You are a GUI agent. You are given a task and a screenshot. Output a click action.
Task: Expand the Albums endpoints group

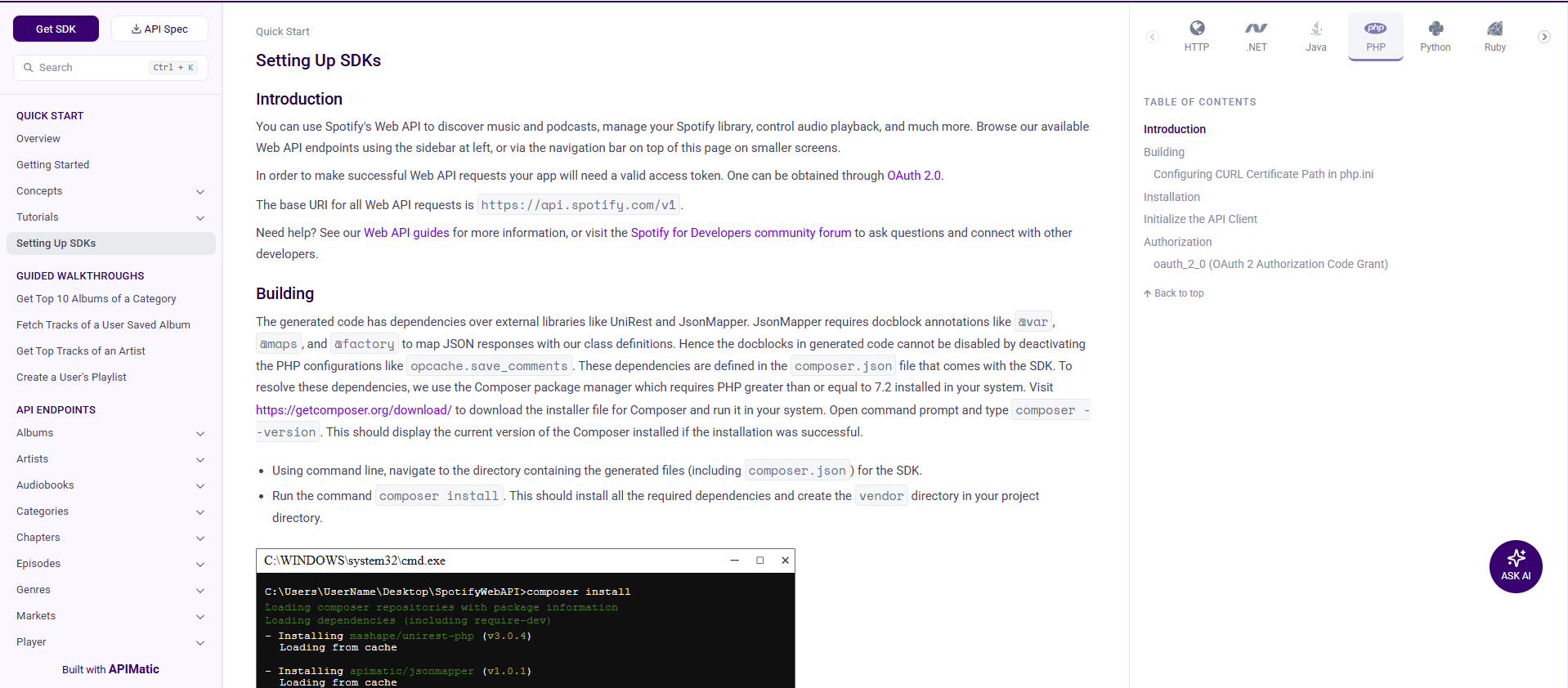tap(200, 433)
